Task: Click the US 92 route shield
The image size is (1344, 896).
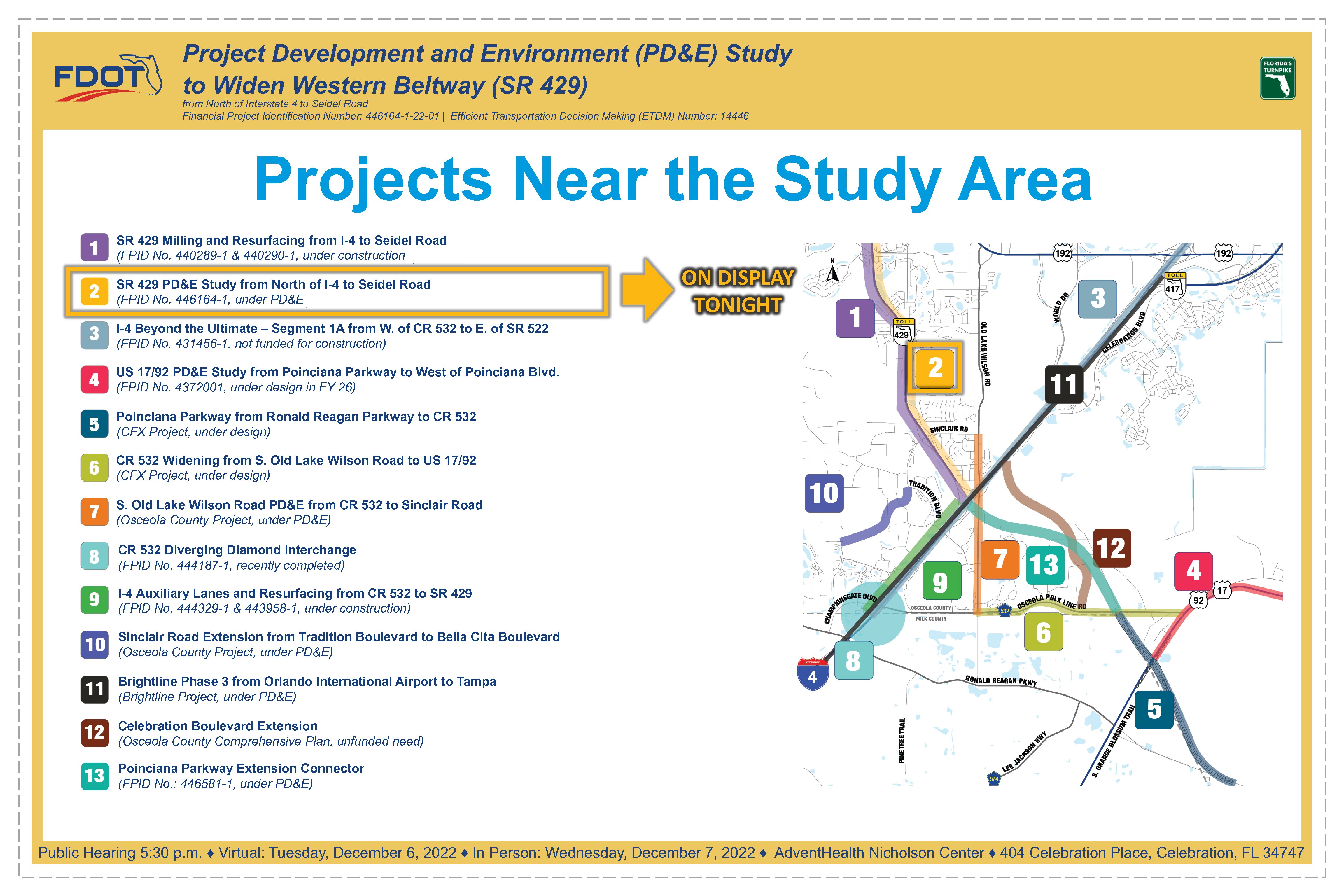Action: [x=1198, y=600]
